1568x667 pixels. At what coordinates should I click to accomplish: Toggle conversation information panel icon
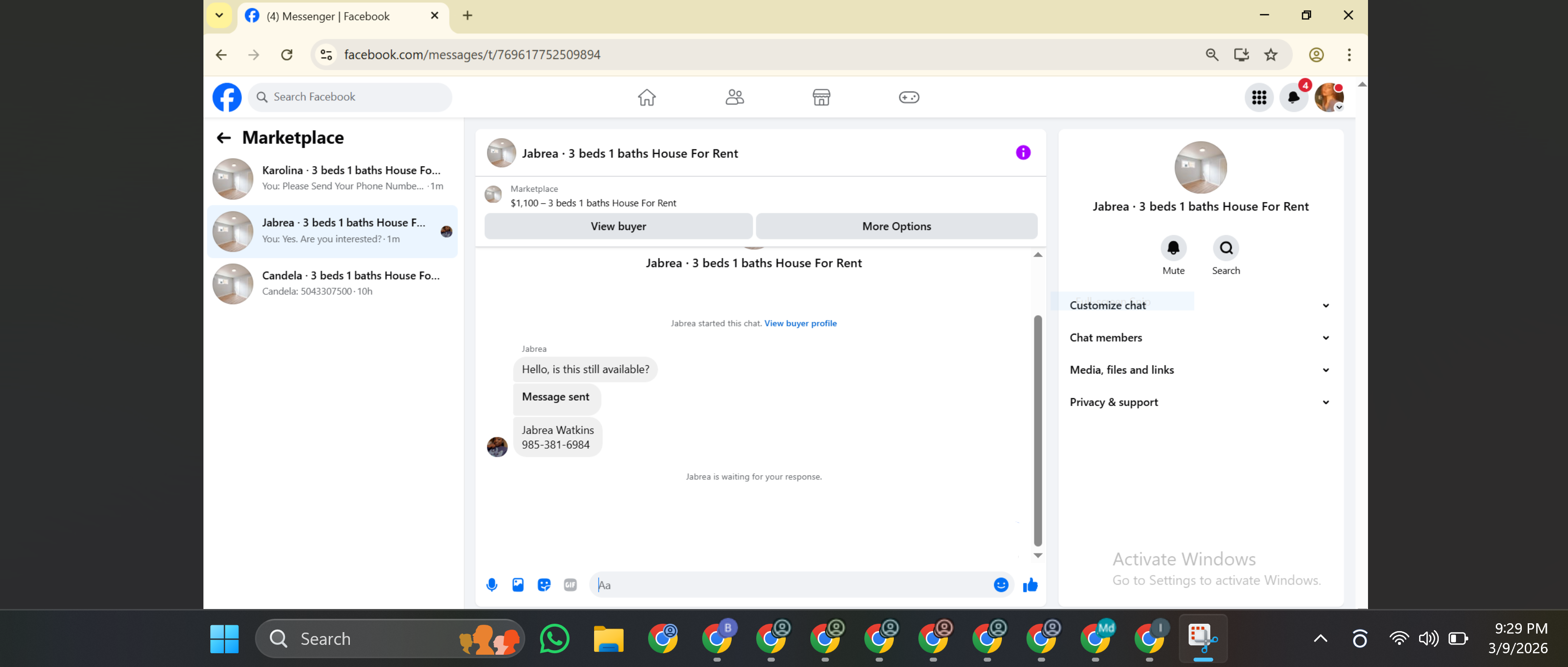(1023, 153)
